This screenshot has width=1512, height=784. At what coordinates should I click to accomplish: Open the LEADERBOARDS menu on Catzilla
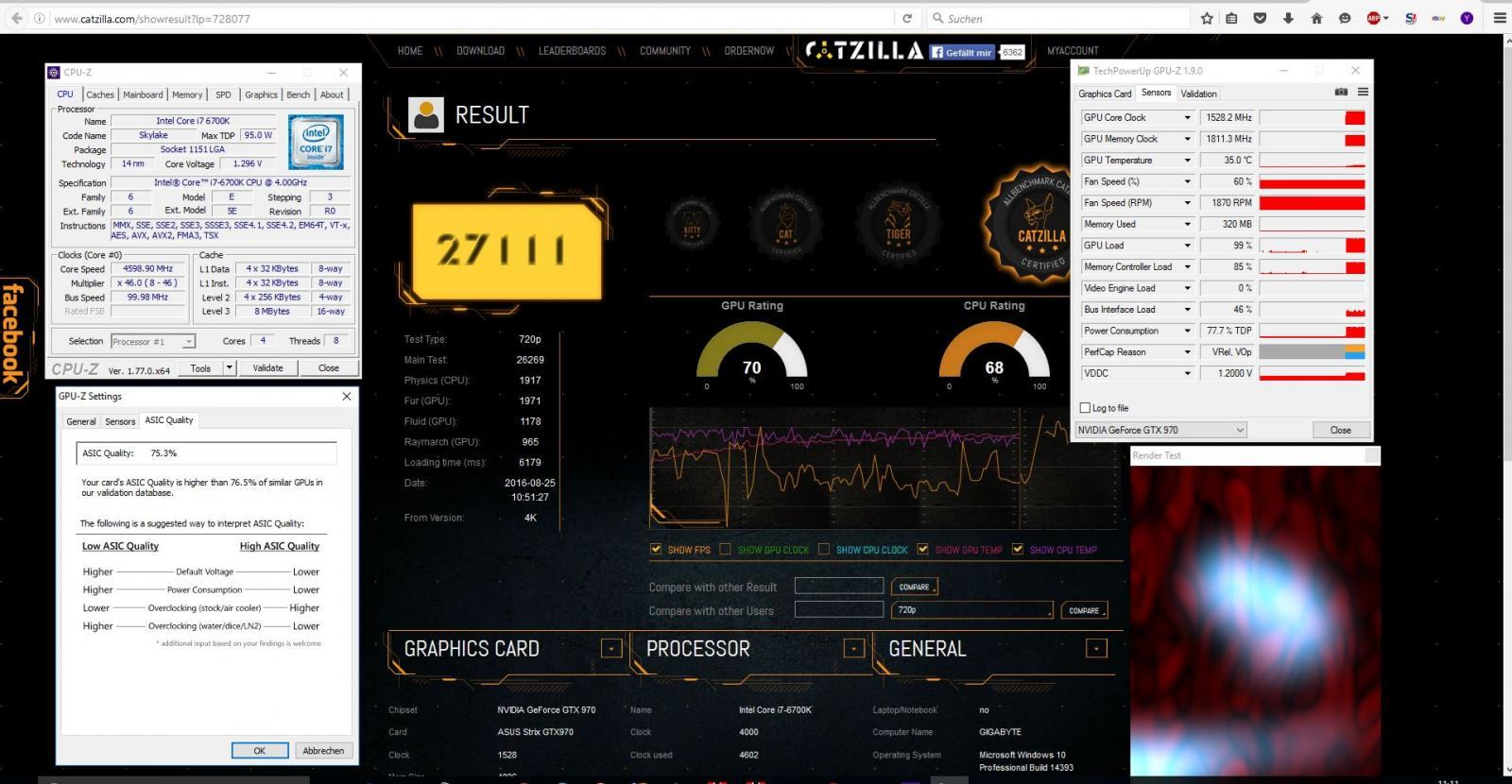point(572,51)
